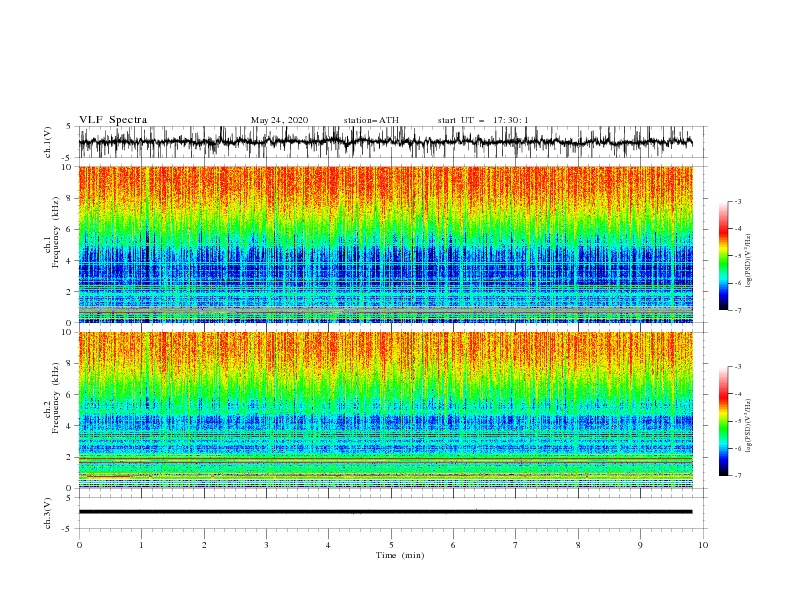Viewport: 792px width, 612px height.
Task: Click the ch.1 spectrogram color bar
Action: point(724,256)
